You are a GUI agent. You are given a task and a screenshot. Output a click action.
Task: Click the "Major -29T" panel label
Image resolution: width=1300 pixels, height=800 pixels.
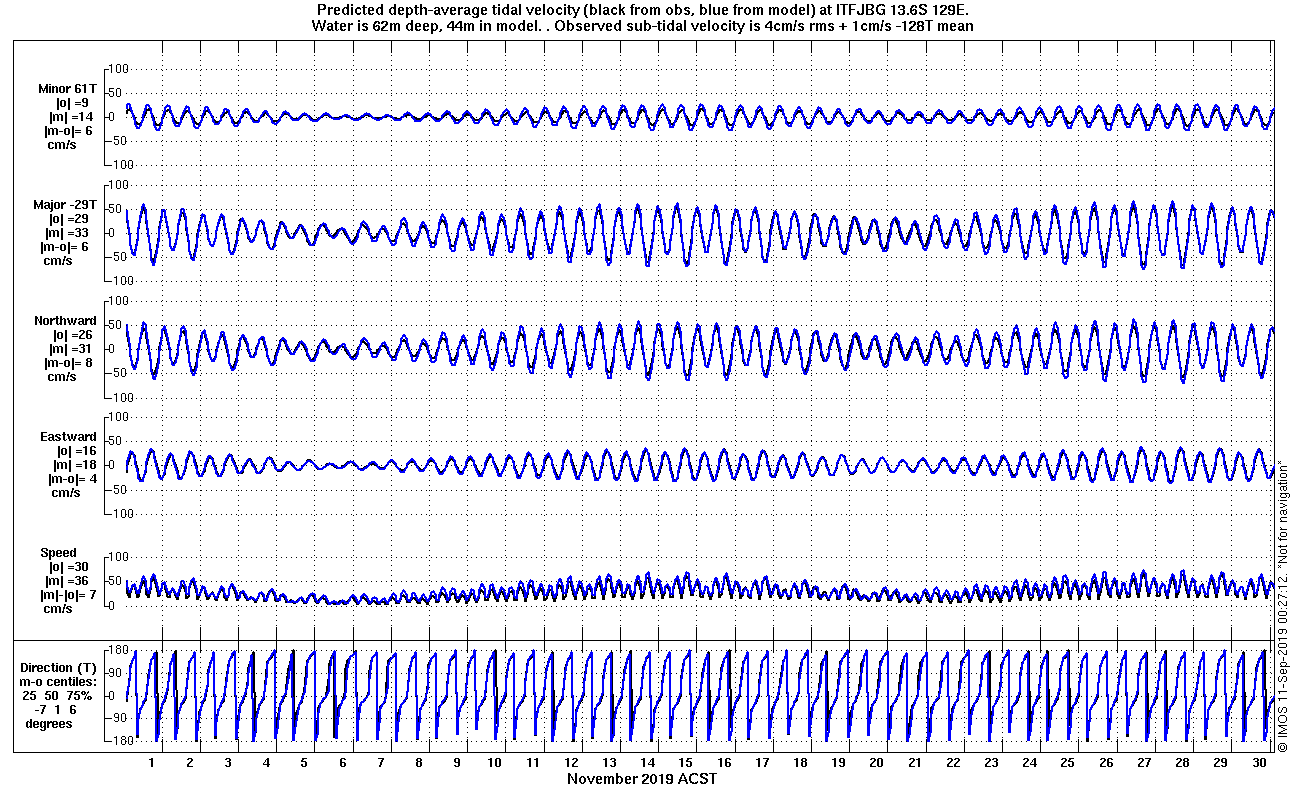[65, 205]
